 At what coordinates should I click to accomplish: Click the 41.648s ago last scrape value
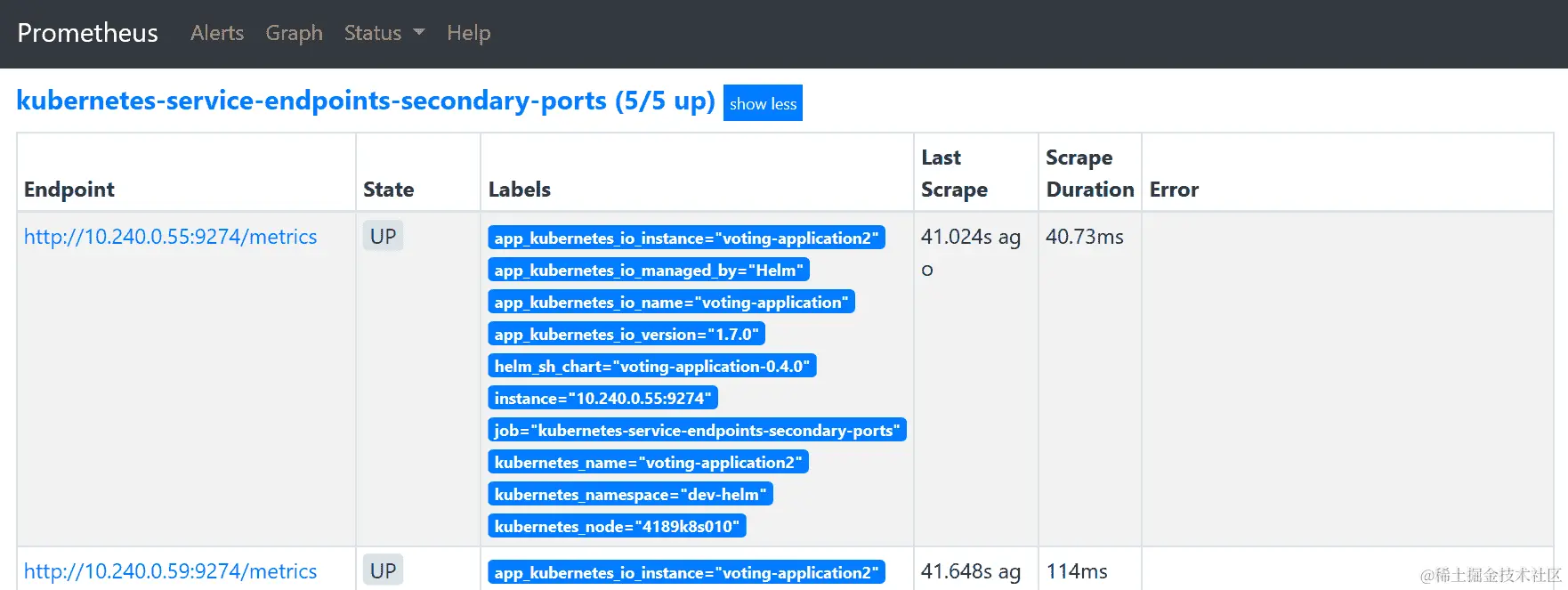971,571
